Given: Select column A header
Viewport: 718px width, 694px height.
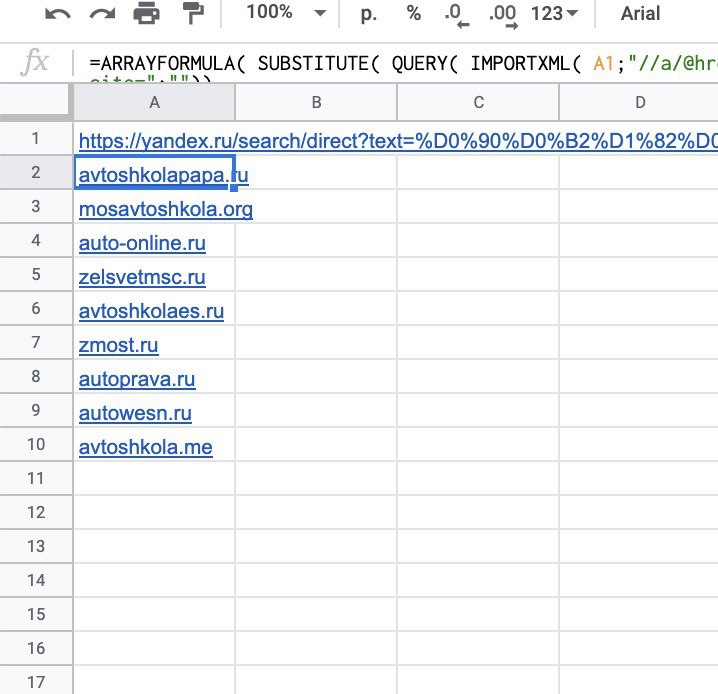Looking at the screenshot, I should pos(154,103).
